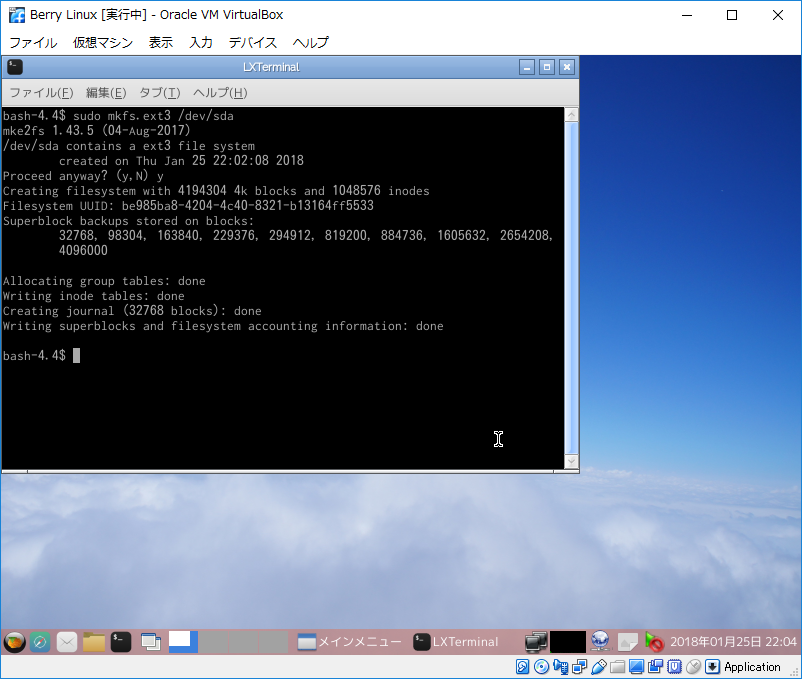802x679 pixels.
Task: Click terminal scrollbar up arrow
Action: coord(572,115)
